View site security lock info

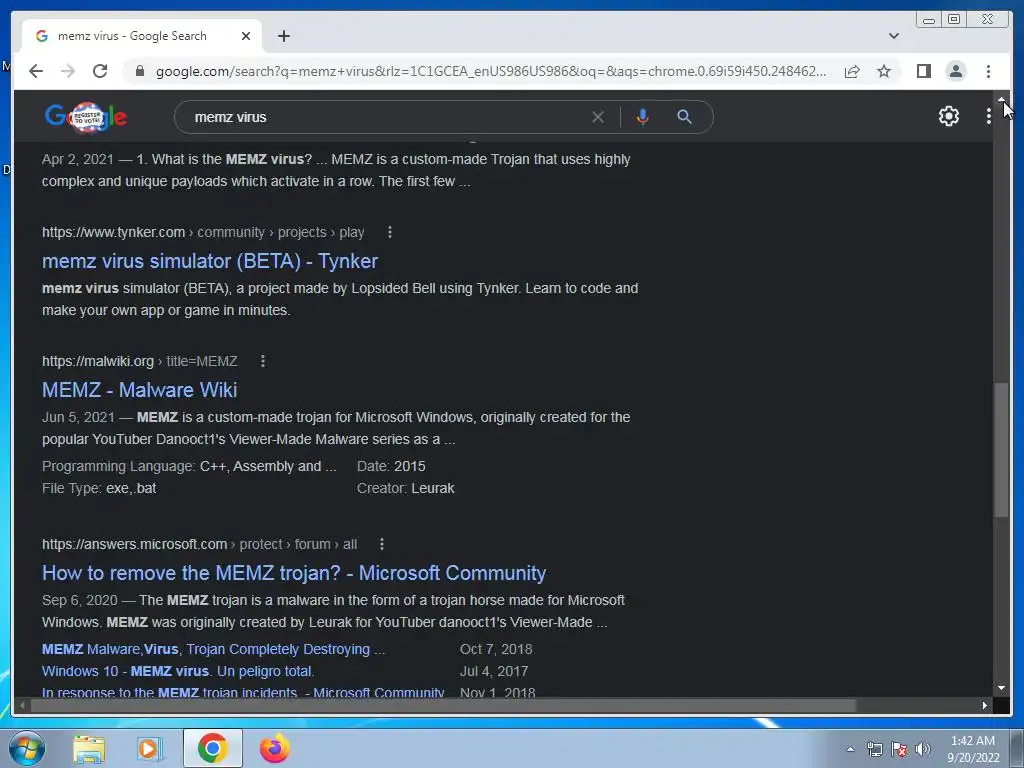coord(139,71)
